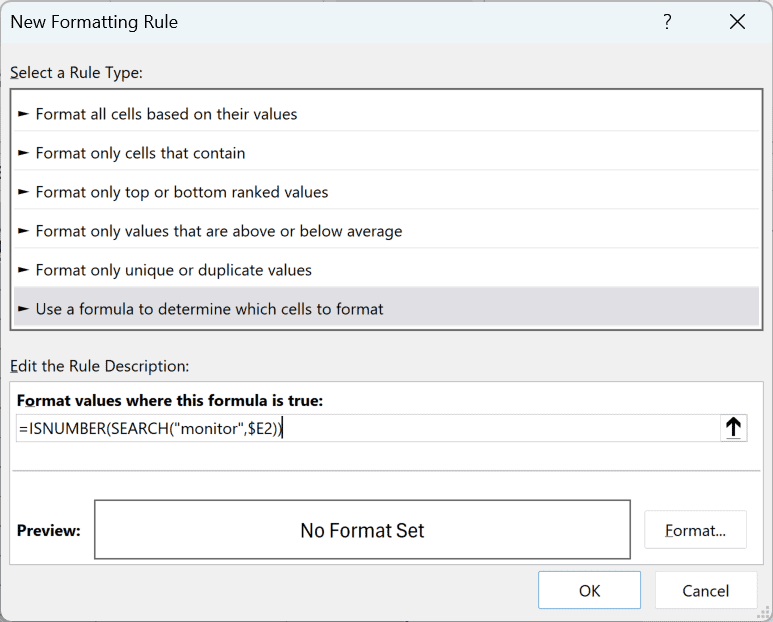Screen dimensions: 773x622
Task: Click the 'Select a Rule Type:' label
Action: (76, 73)
